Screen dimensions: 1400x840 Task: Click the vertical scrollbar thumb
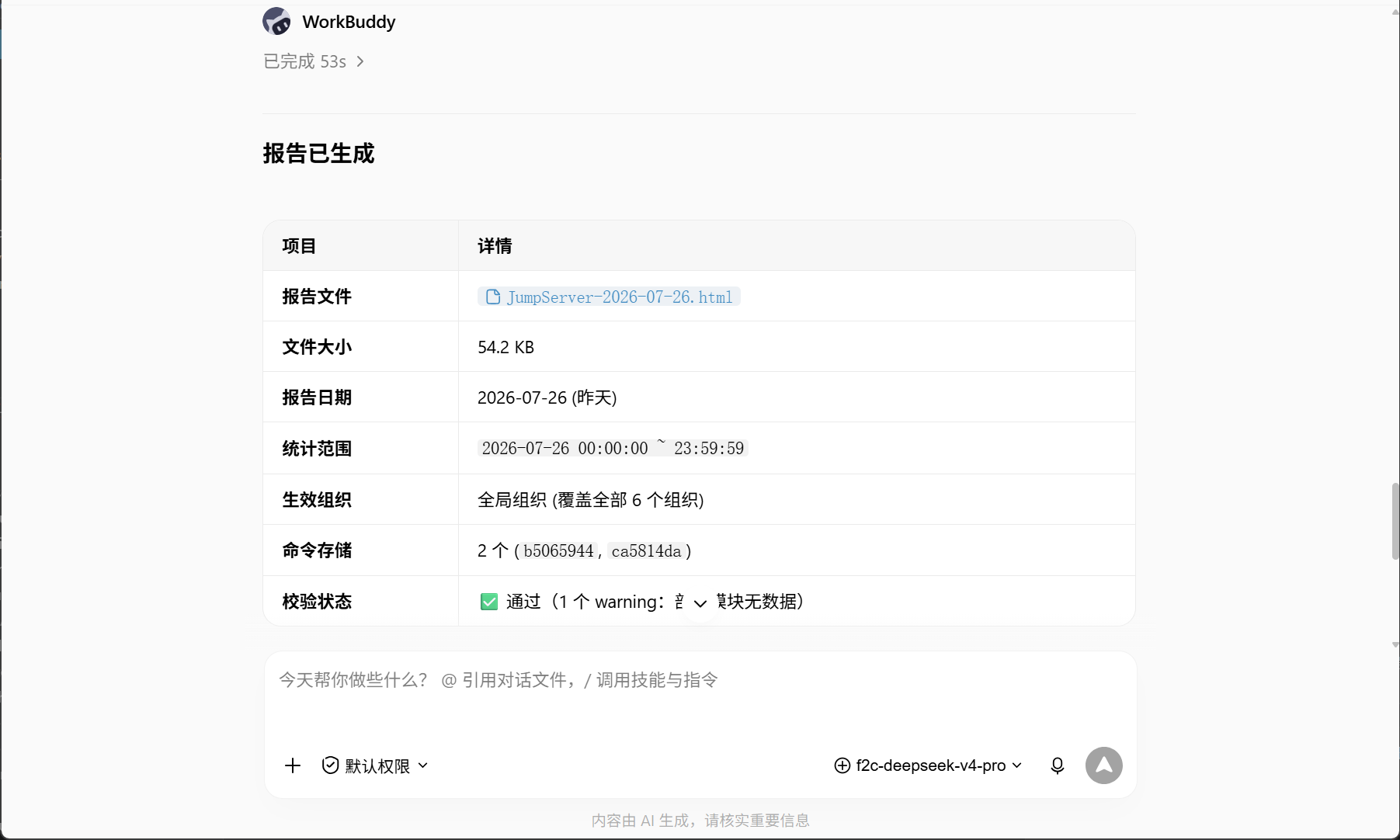tap(1395, 521)
